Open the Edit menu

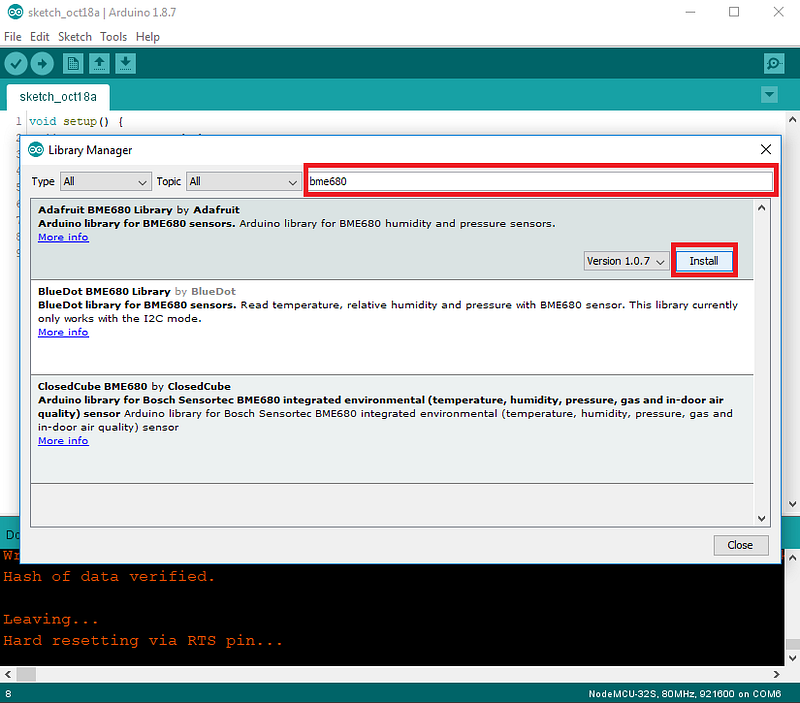click(x=39, y=37)
